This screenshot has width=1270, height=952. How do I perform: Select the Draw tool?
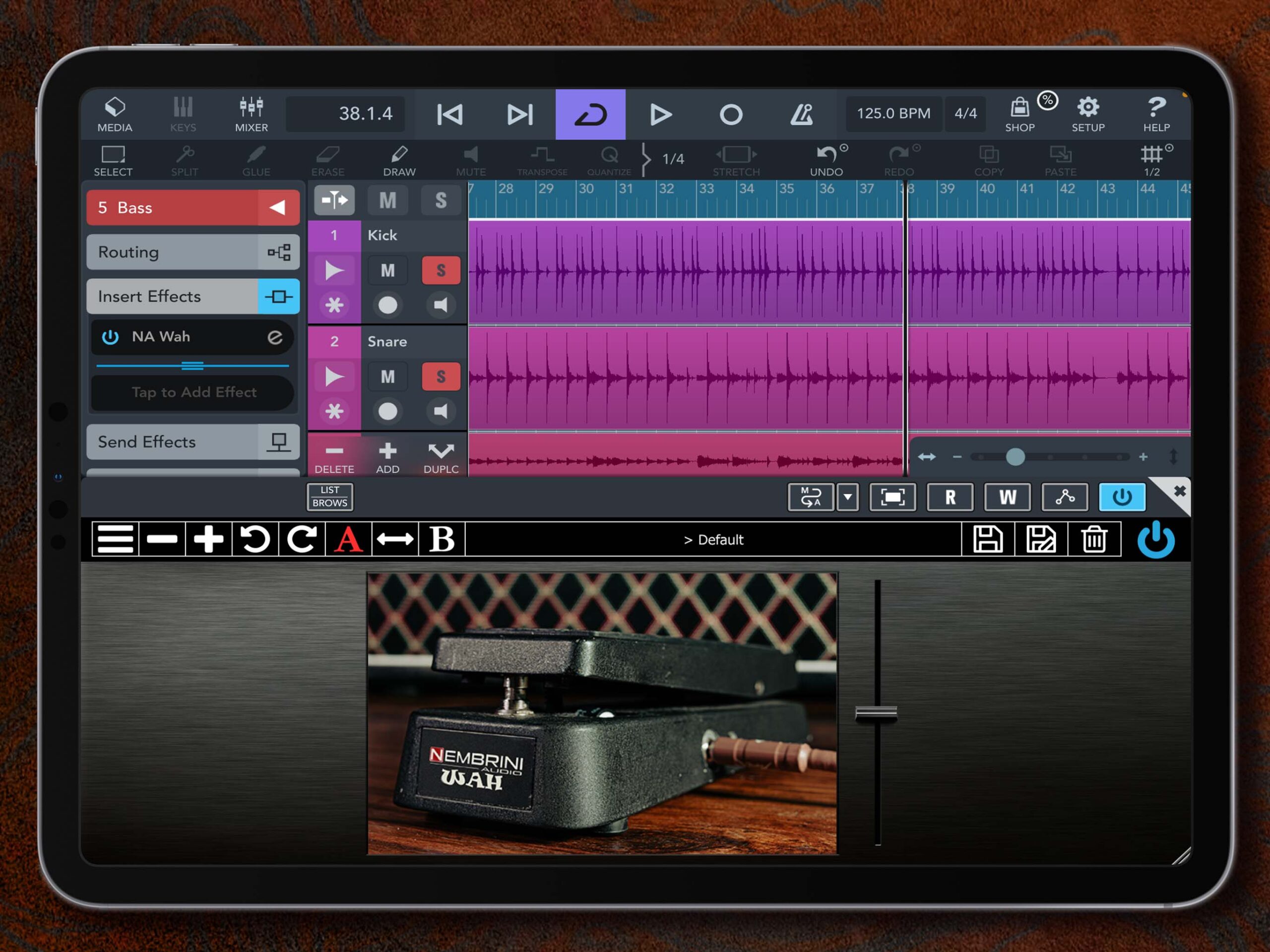(398, 160)
